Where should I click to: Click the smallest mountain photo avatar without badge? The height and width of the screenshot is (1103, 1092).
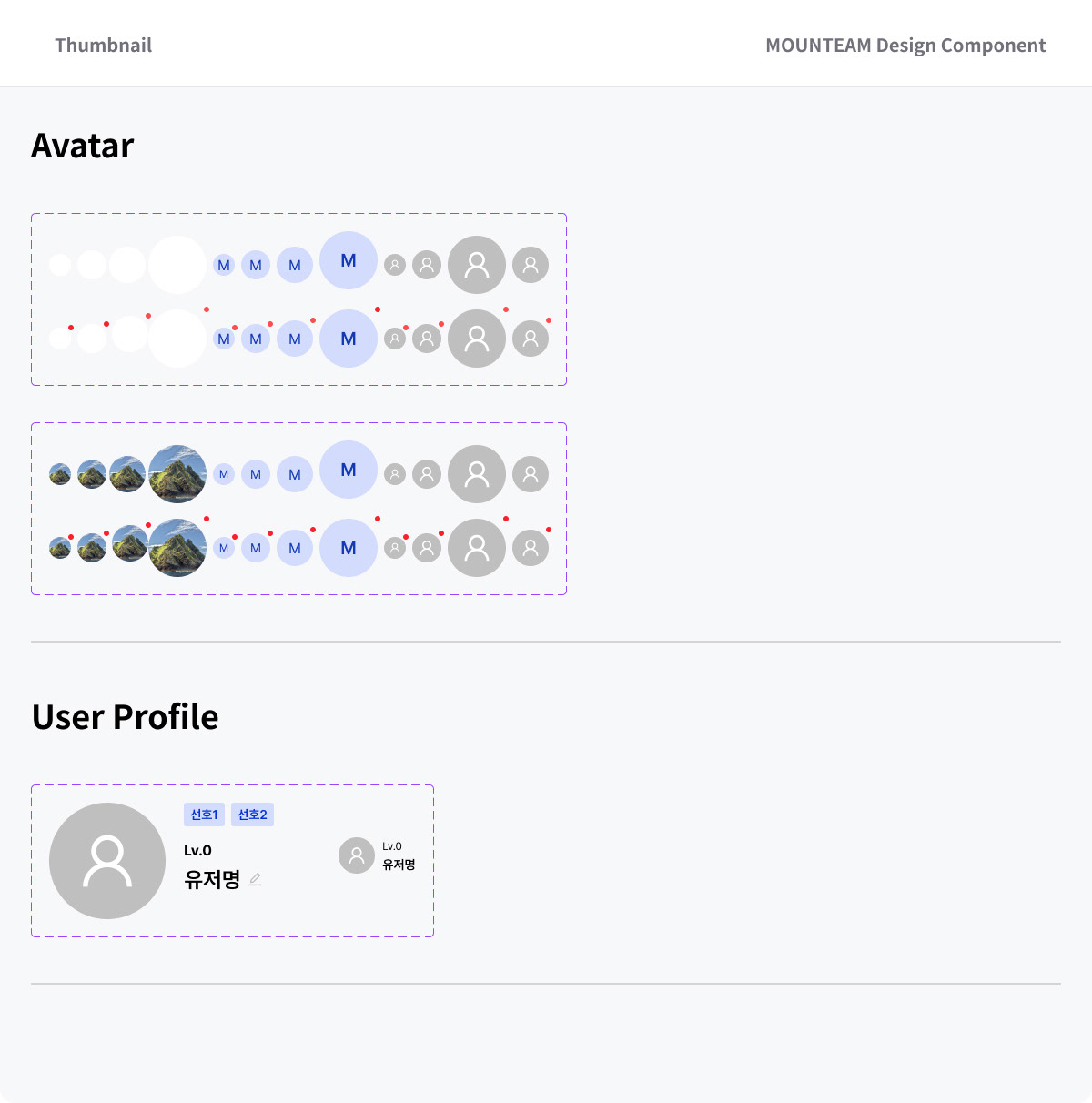[x=60, y=474]
